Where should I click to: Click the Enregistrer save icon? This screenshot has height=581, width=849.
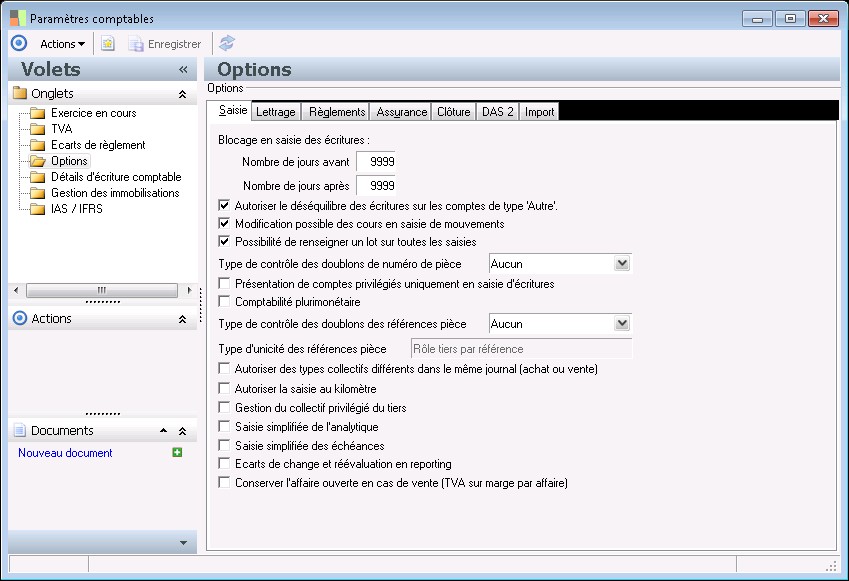pos(136,44)
